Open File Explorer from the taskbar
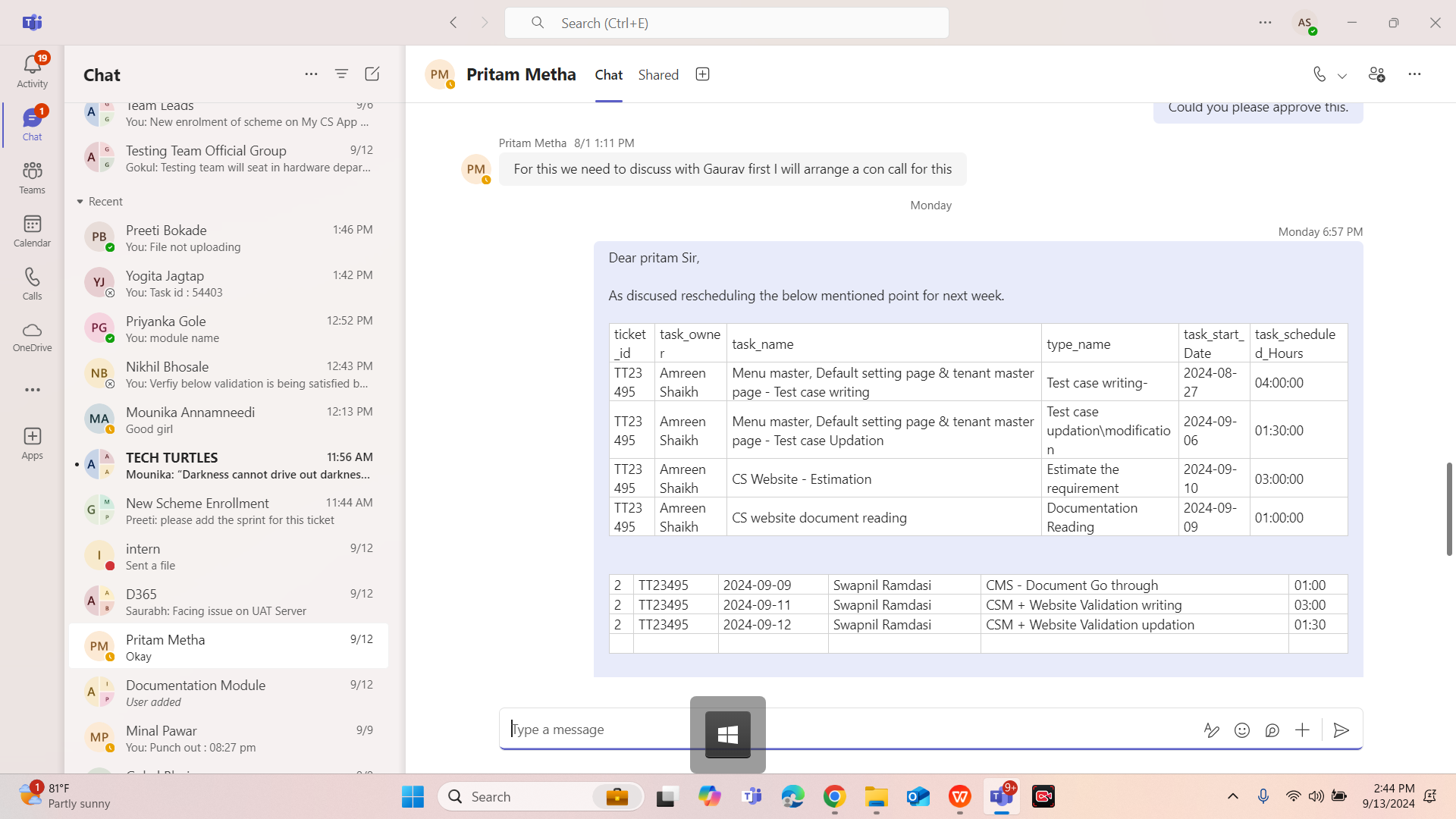This screenshot has height=819, width=1456. click(x=876, y=796)
